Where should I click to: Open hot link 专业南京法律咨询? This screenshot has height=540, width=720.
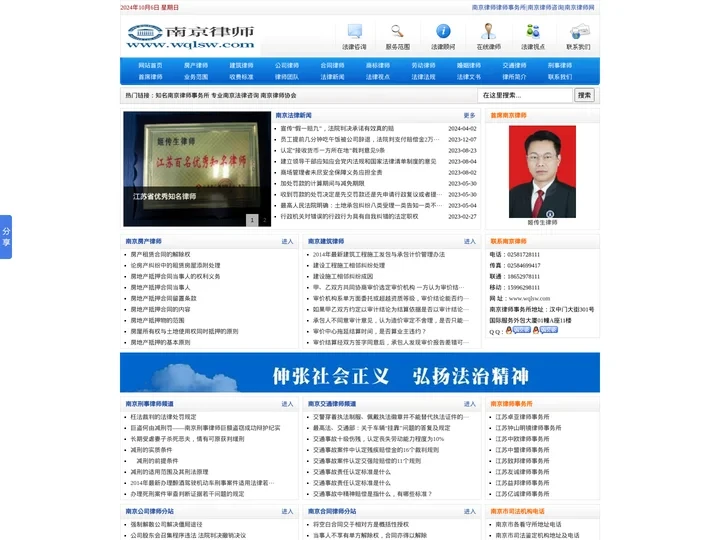(x=235, y=96)
